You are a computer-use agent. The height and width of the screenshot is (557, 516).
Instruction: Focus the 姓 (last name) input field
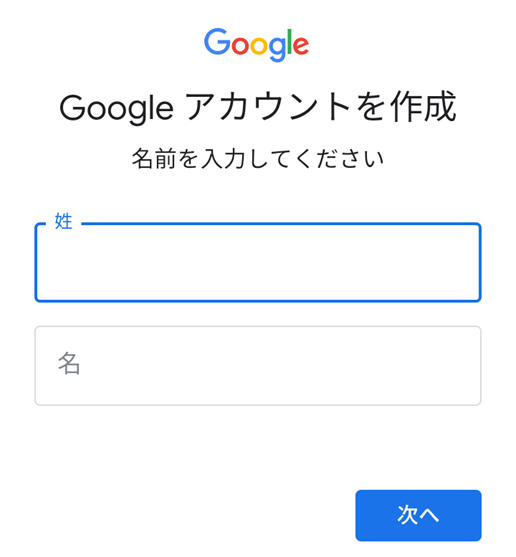coord(258,263)
